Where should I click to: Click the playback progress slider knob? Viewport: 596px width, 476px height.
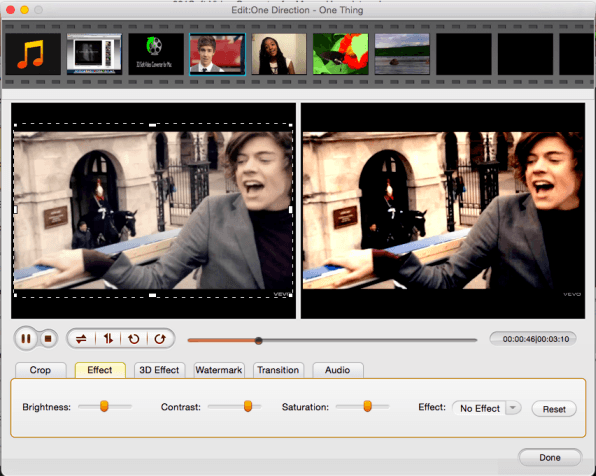258,341
